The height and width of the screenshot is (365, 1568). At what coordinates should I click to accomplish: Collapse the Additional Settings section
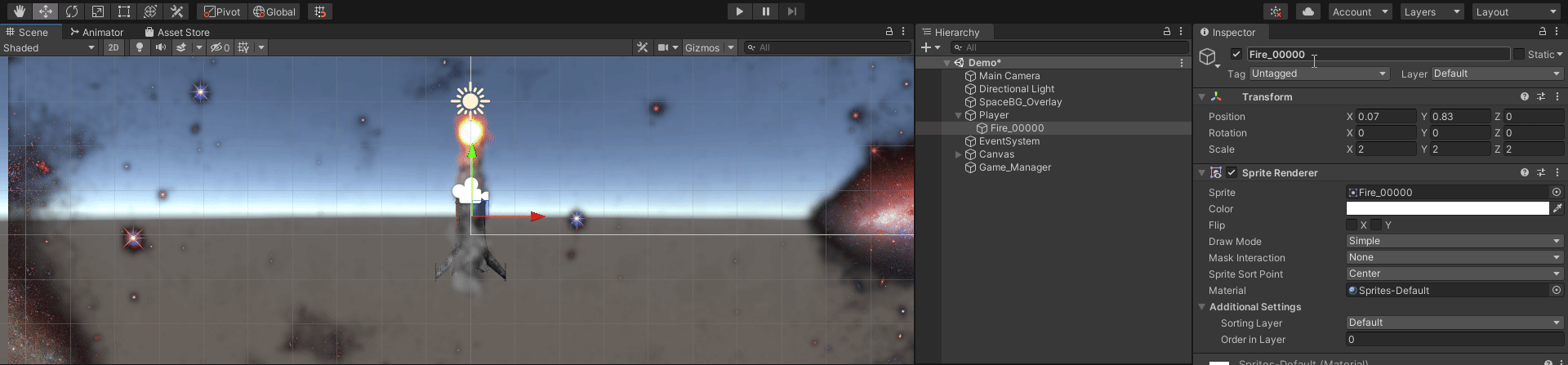(x=1202, y=307)
